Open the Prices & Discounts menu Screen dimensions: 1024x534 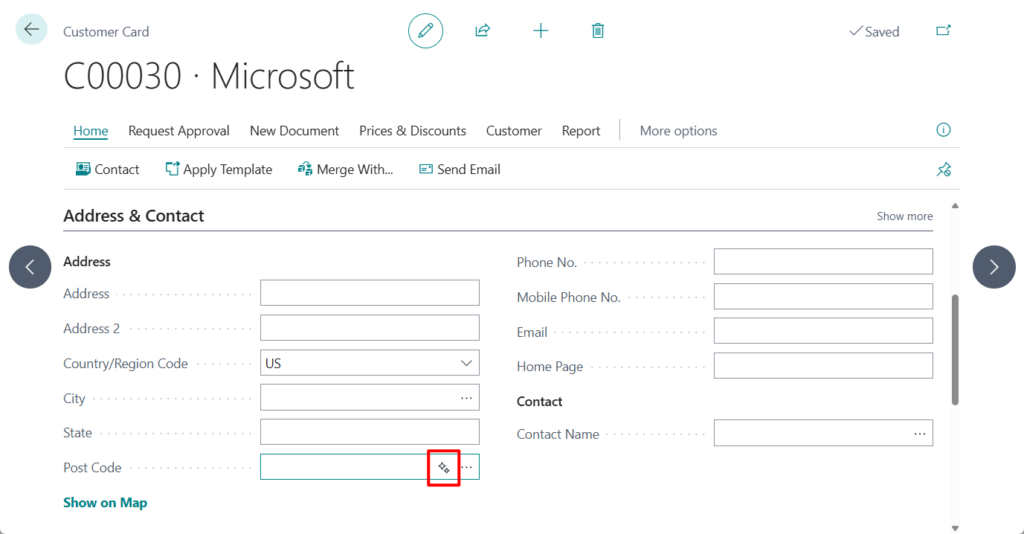412,131
